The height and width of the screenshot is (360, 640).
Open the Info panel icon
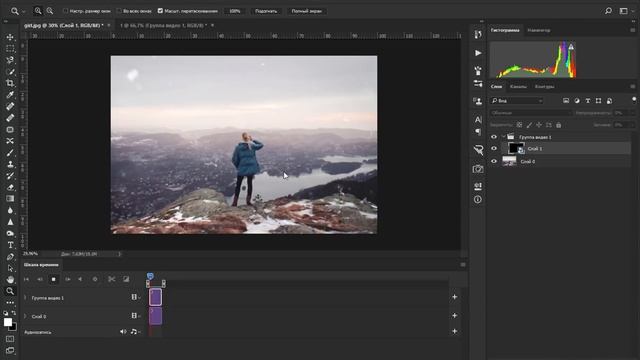[x=478, y=200]
